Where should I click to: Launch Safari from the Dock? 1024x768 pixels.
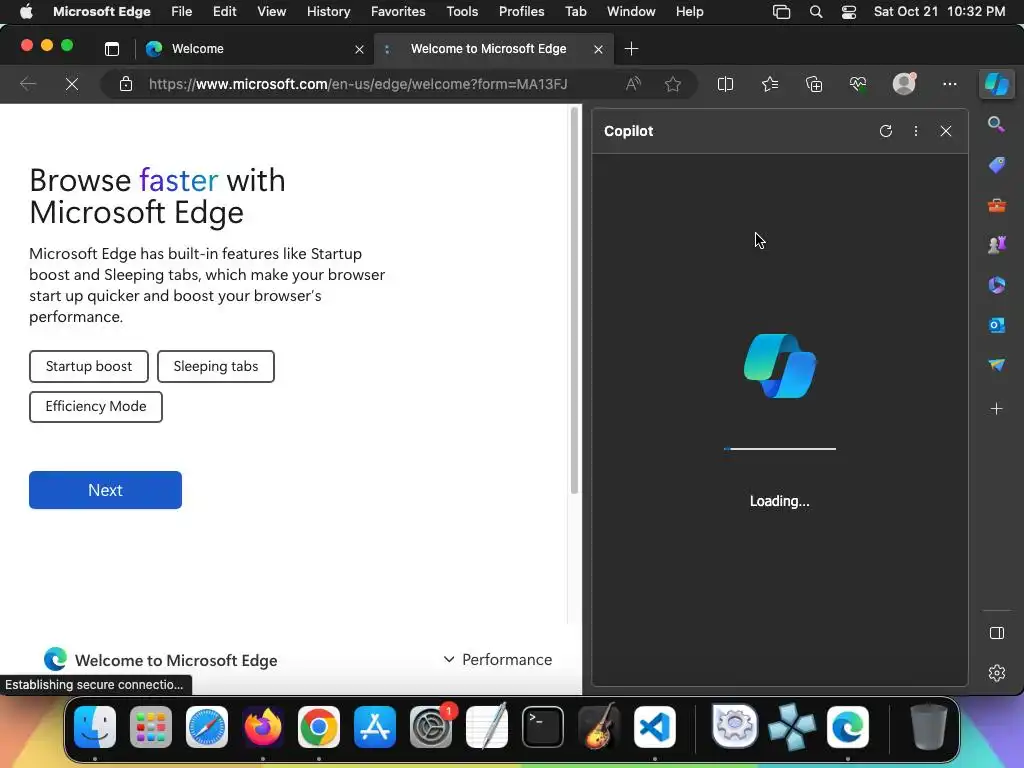(x=206, y=726)
